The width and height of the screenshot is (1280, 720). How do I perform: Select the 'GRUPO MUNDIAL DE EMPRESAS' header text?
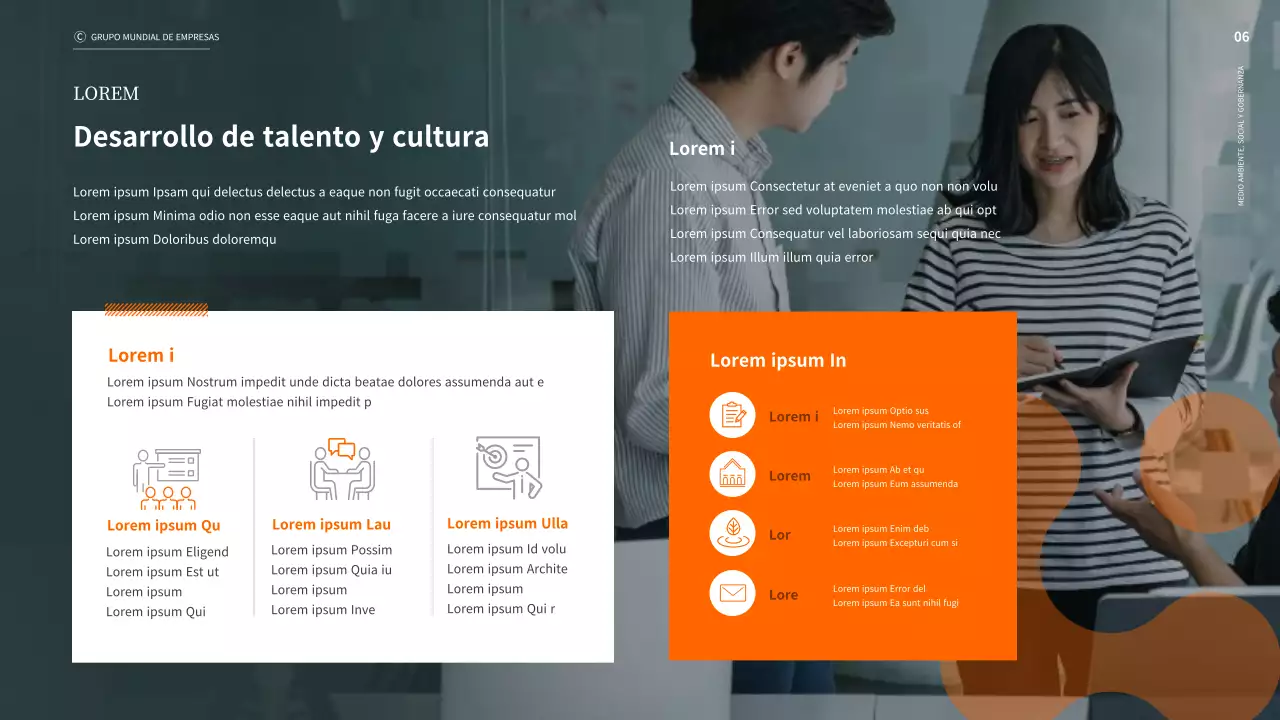[x=154, y=37]
